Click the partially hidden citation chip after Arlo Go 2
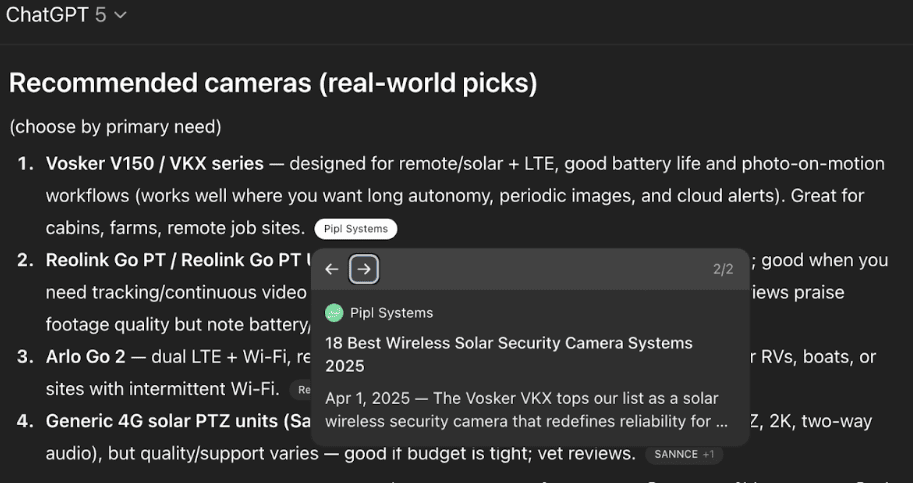Screen dimensions: 913x483 tap(301, 389)
